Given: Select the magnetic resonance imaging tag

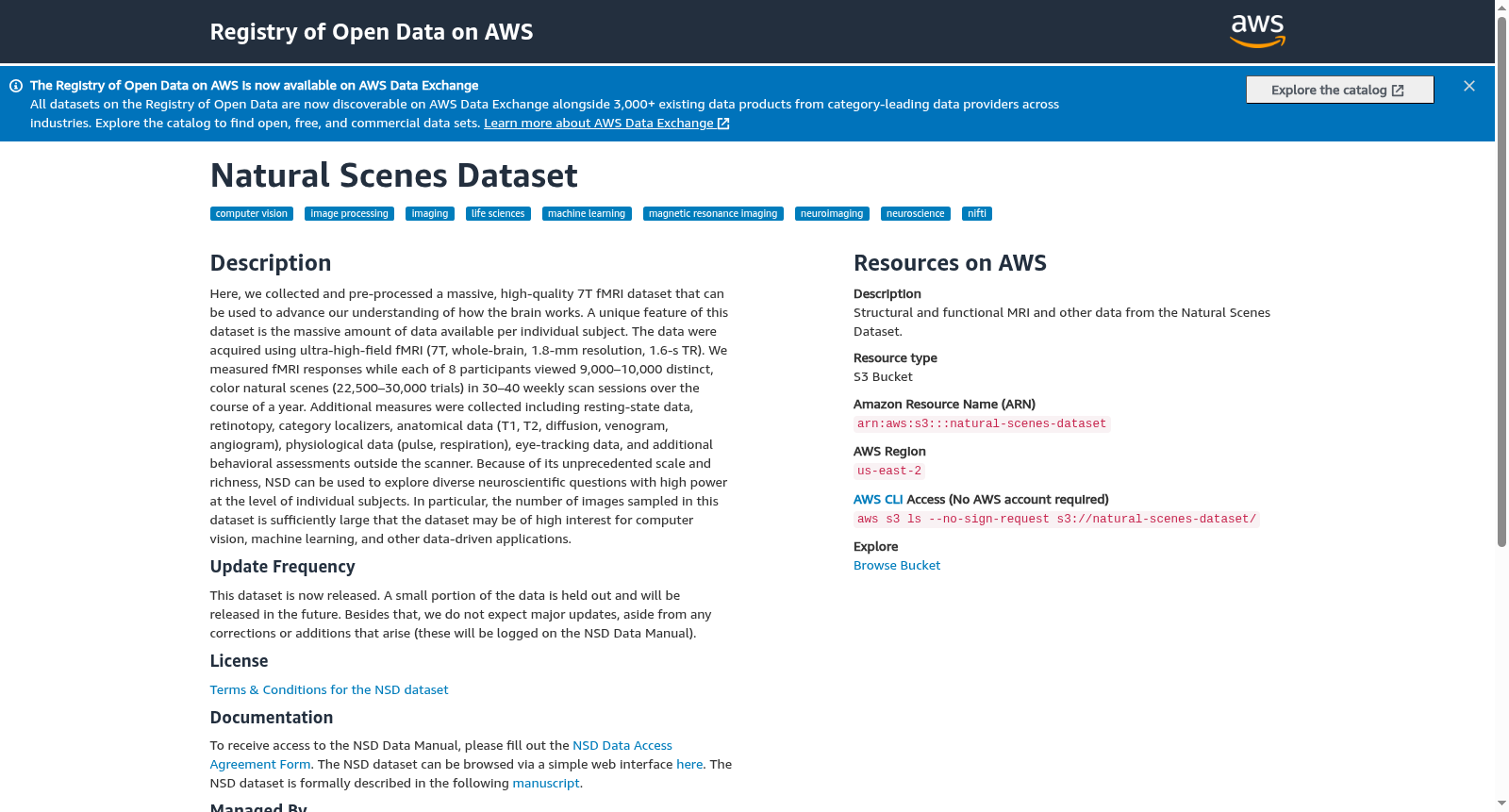Looking at the screenshot, I should pos(713,214).
